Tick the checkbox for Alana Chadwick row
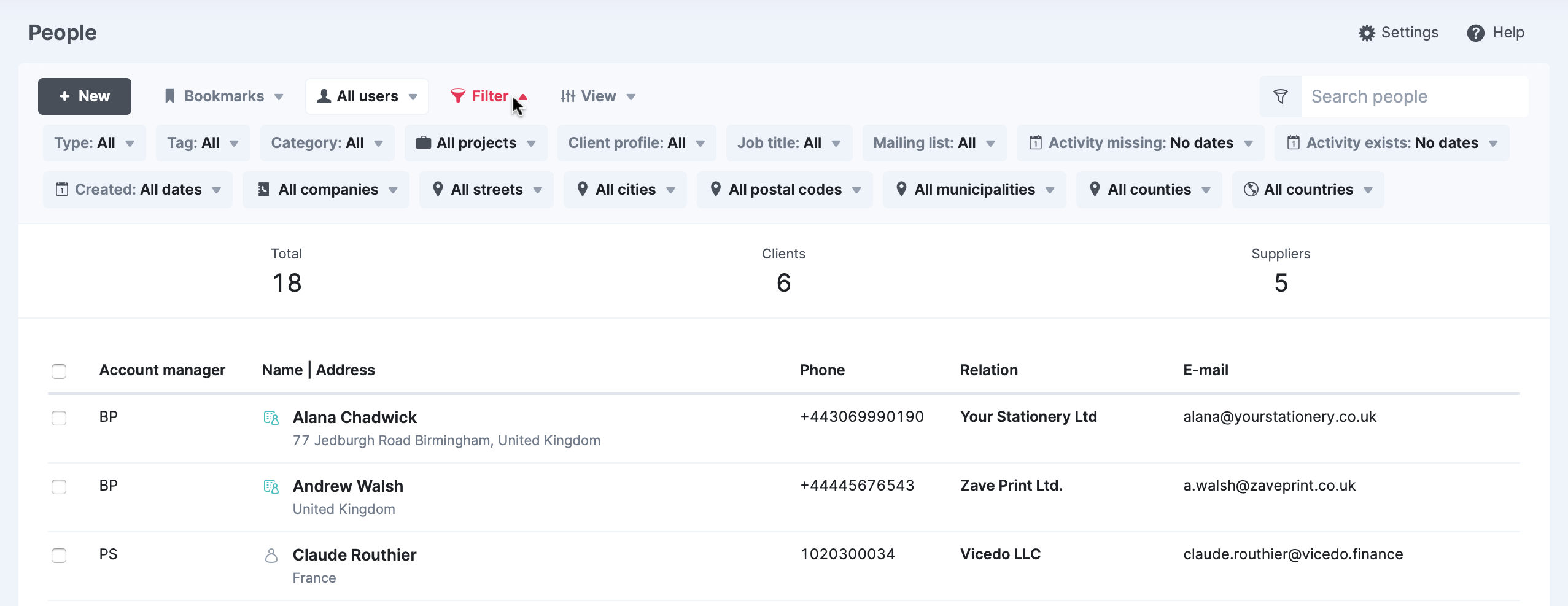The width and height of the screenshot is (1568, 606). (59, 418)
